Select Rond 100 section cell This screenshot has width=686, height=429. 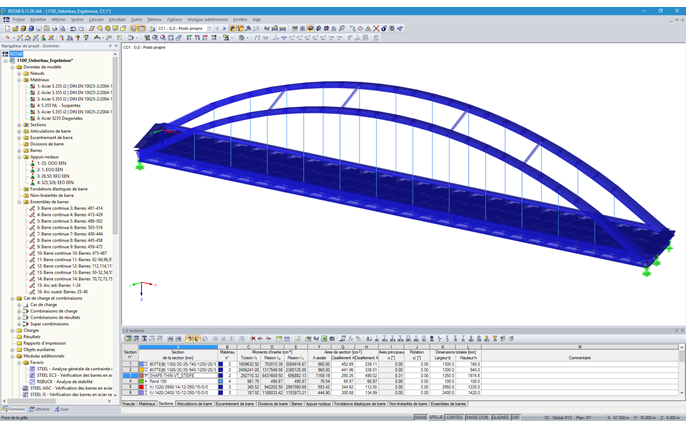[182, 381]
